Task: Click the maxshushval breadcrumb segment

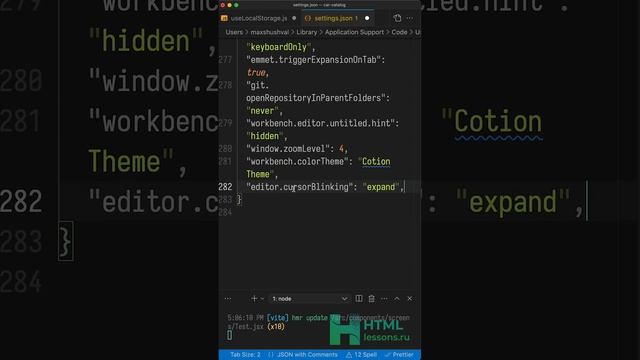Action: 269,32
